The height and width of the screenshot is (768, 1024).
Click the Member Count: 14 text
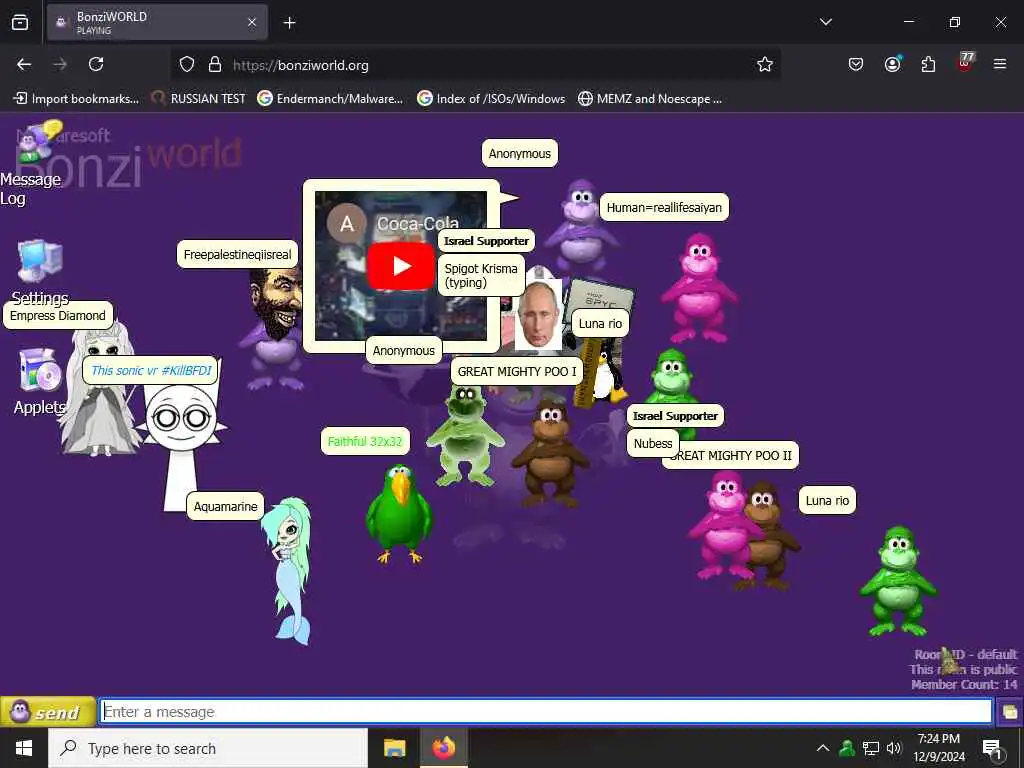tap(964, 684)
